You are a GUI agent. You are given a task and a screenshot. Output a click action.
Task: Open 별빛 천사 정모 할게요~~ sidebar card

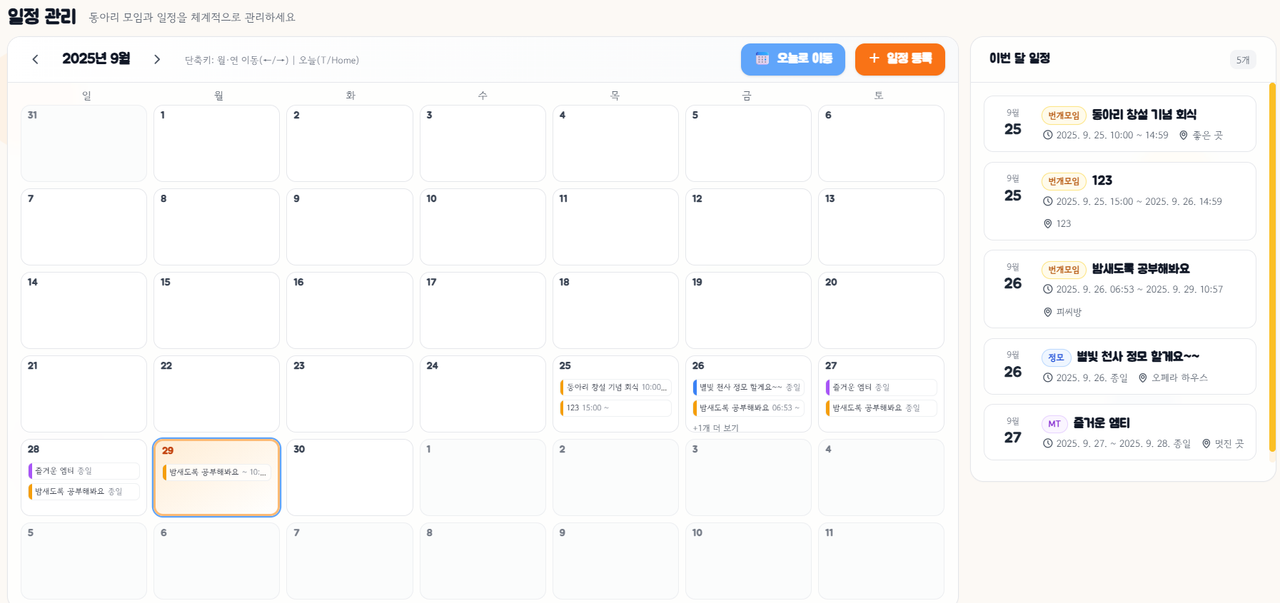tap(1120, 366)
